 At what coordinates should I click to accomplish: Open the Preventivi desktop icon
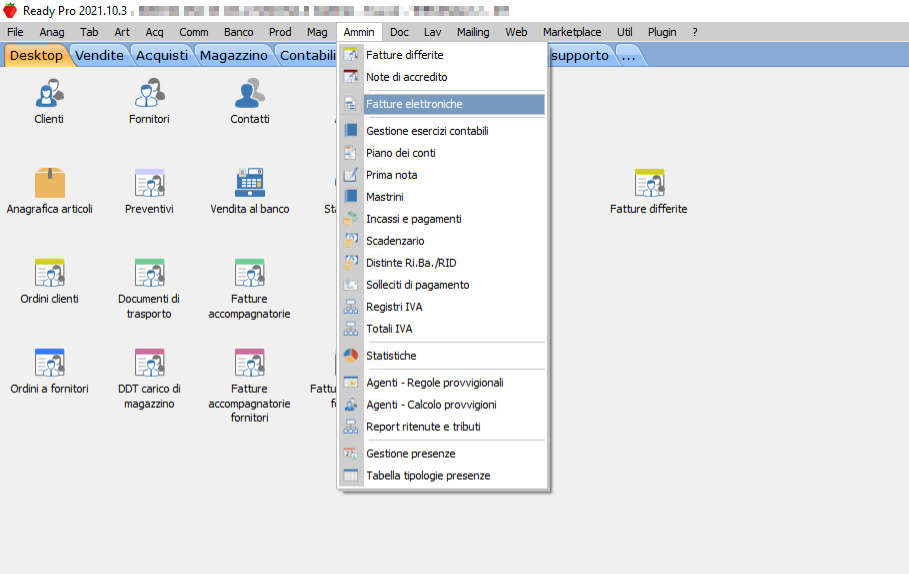tap(150, 183)
